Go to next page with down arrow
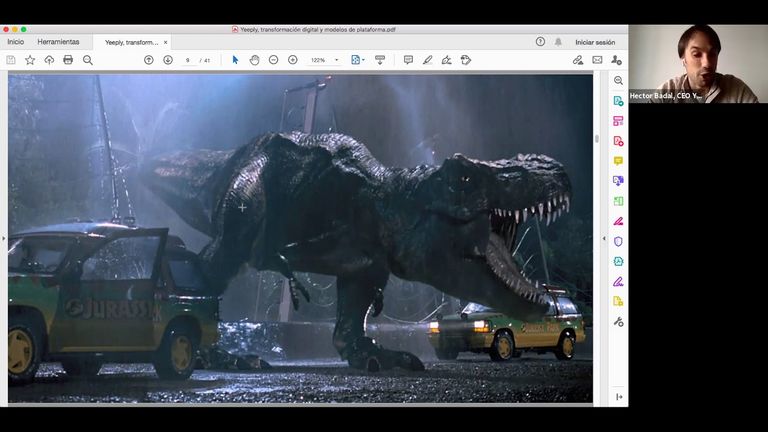 (168, 60)
